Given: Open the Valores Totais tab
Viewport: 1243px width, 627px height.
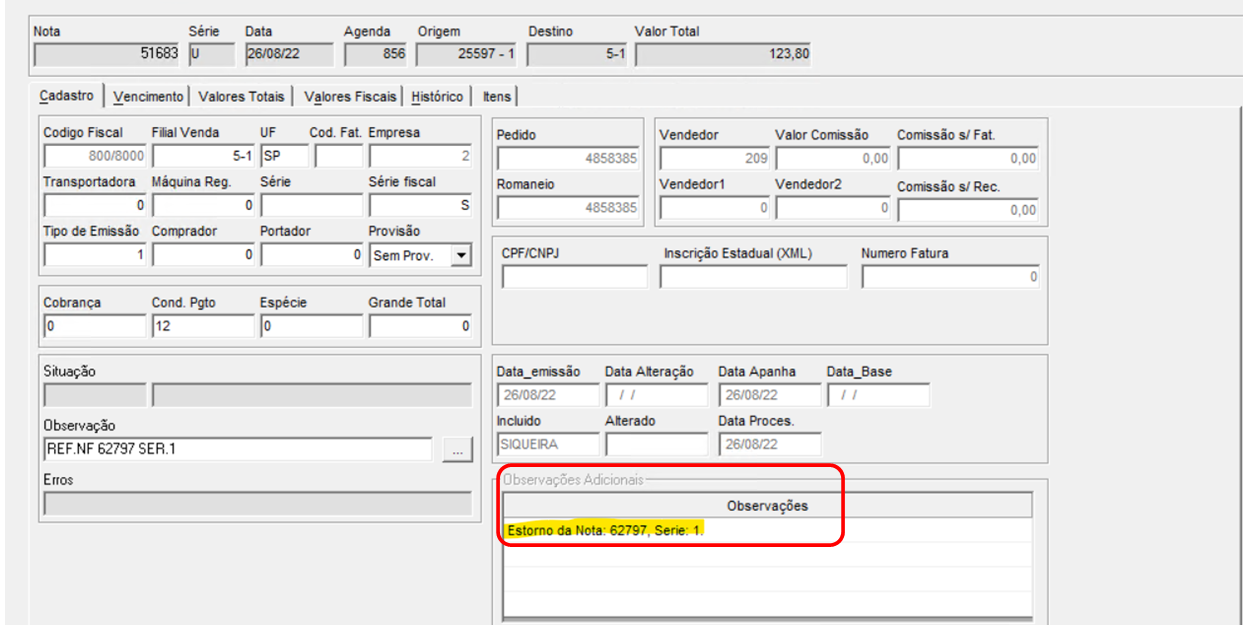Looking at the screenshot, I should [241, 97].
